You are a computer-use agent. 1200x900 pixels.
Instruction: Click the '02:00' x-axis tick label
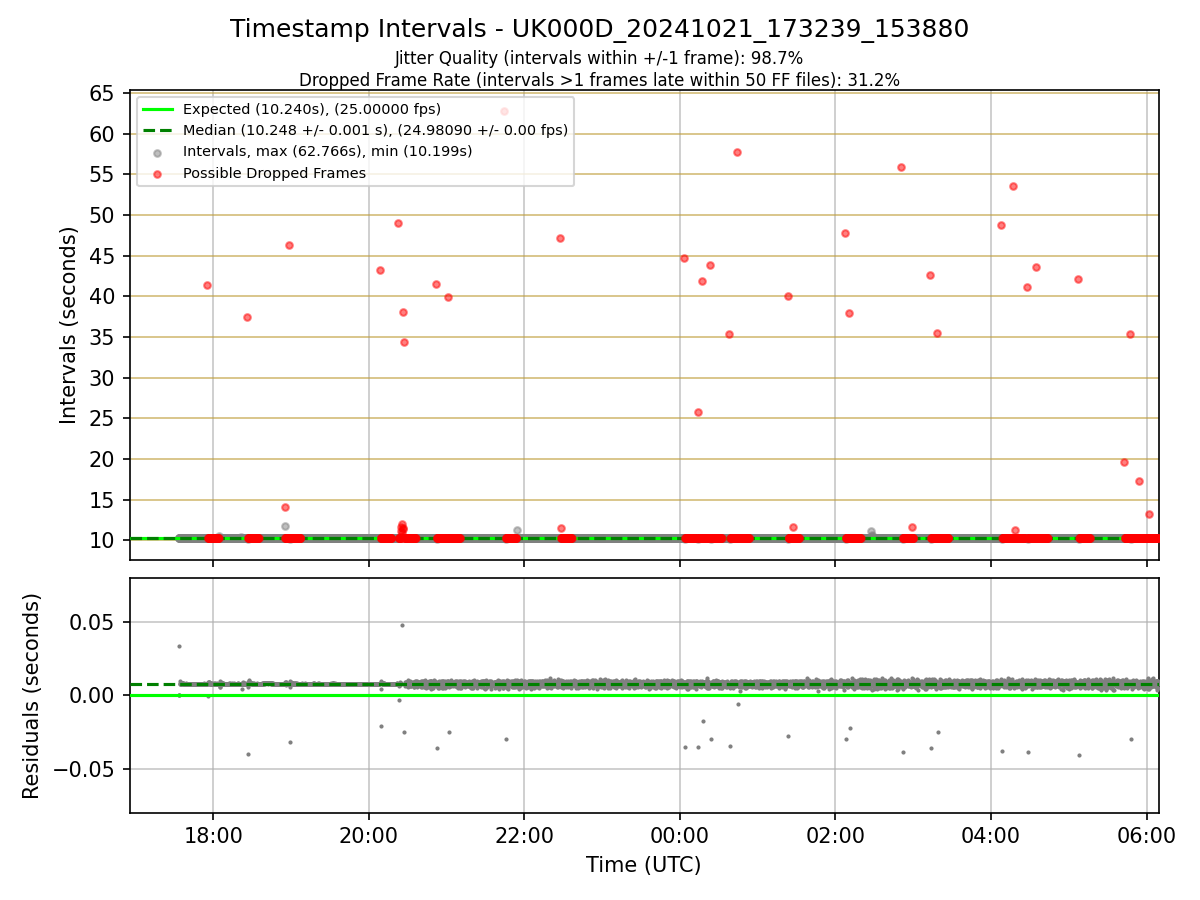tap(835, 836)
